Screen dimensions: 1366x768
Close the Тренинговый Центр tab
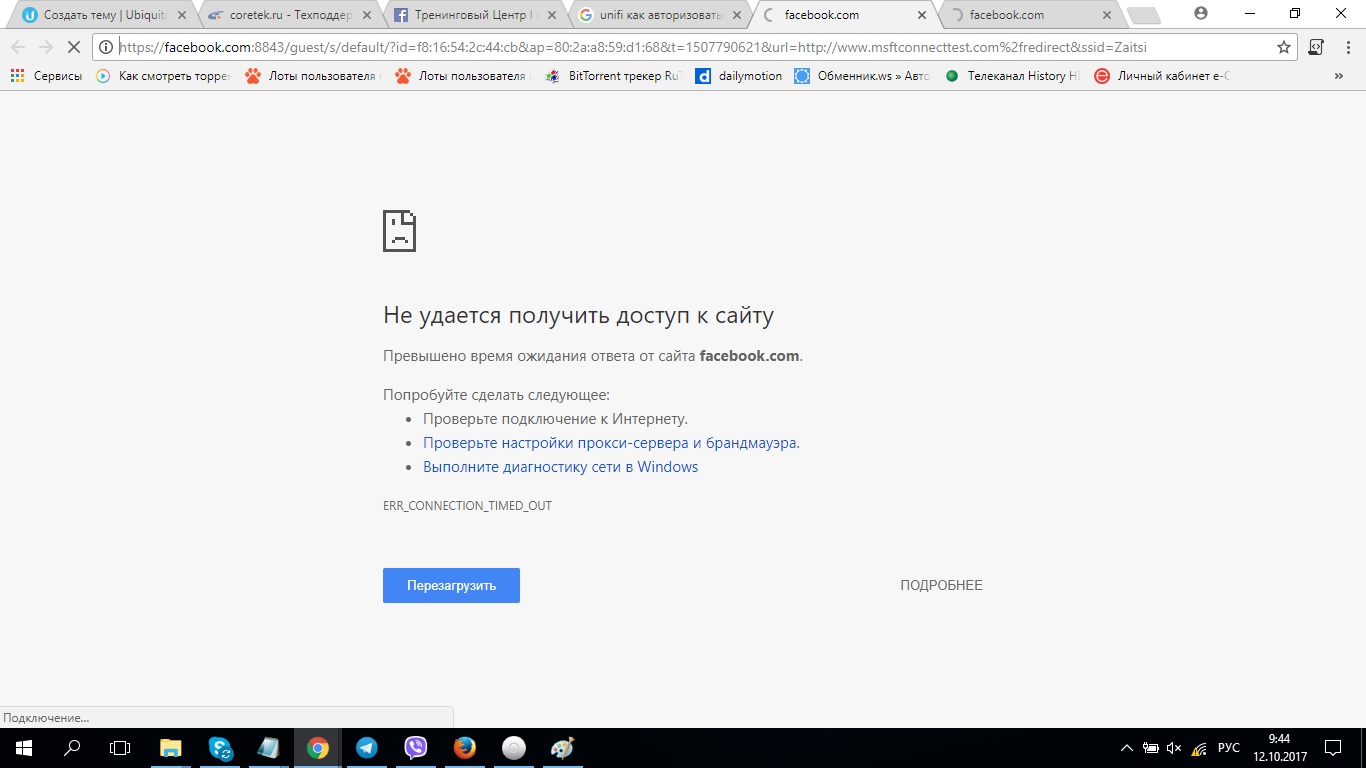(x=554, y=15)
